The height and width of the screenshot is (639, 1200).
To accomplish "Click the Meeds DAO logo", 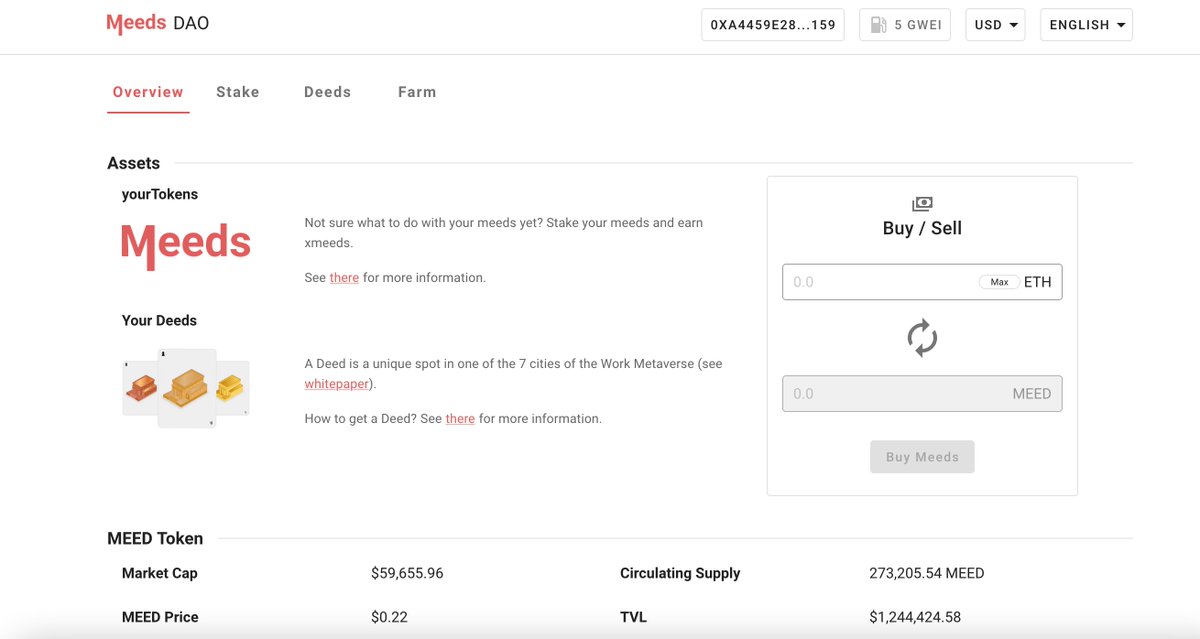I will point(158,24).
